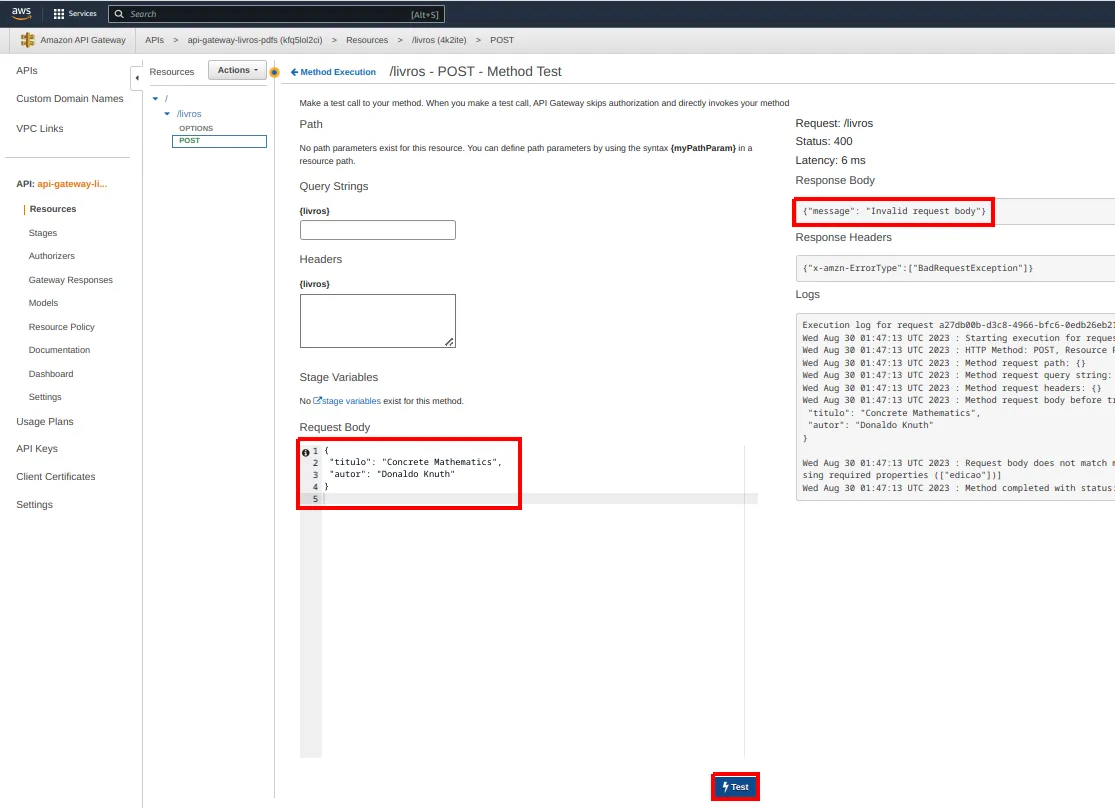Open API Keys
The width and height of the screenshot is (1115, 808).
37,449
